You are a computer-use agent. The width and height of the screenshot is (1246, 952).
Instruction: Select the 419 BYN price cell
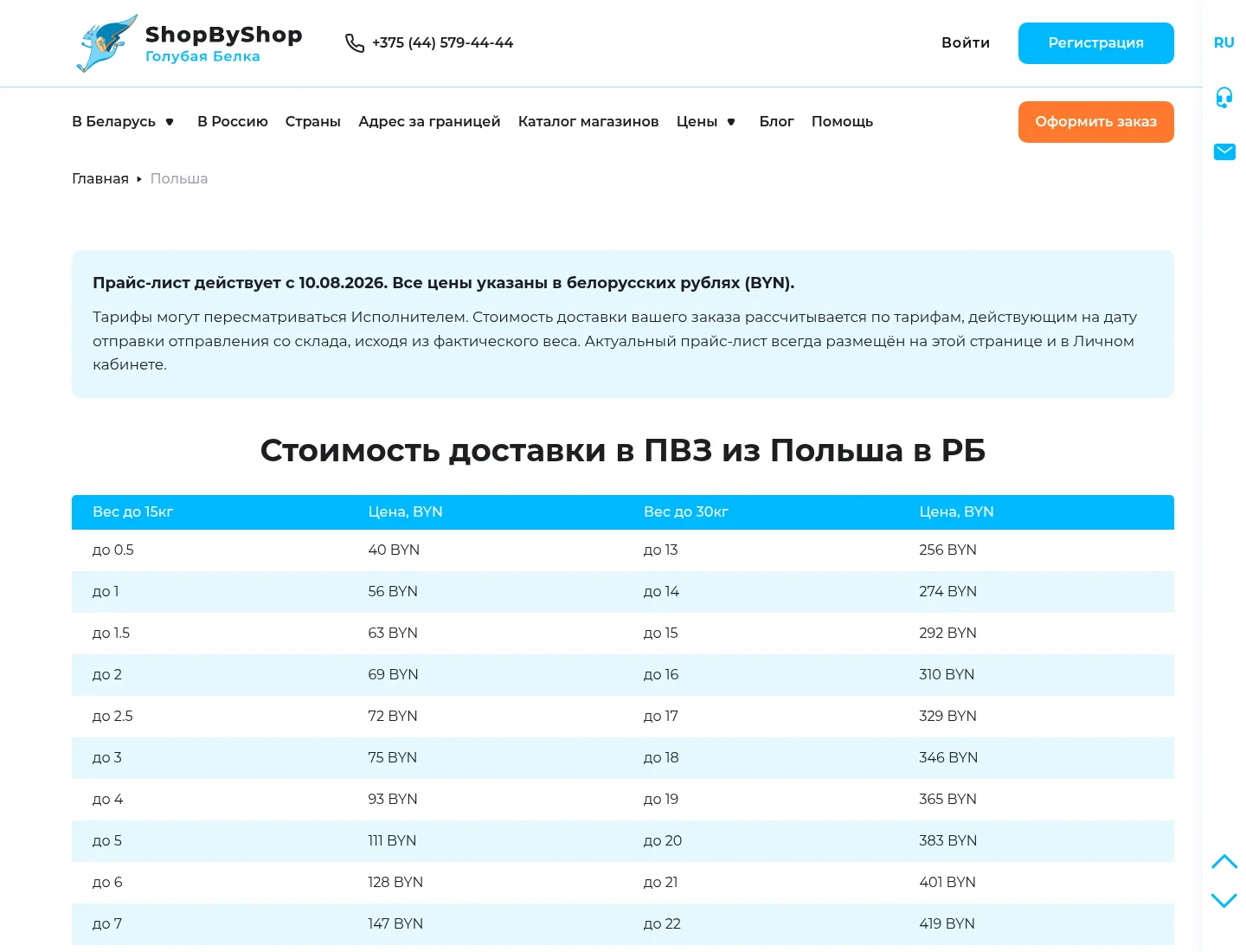pyautogui.click(x=947, y=924)
